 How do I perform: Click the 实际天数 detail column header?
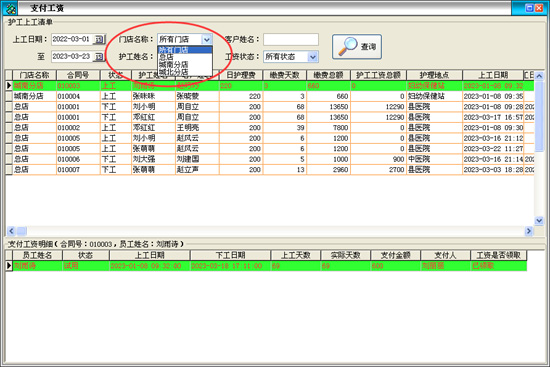tap(346, 255)
